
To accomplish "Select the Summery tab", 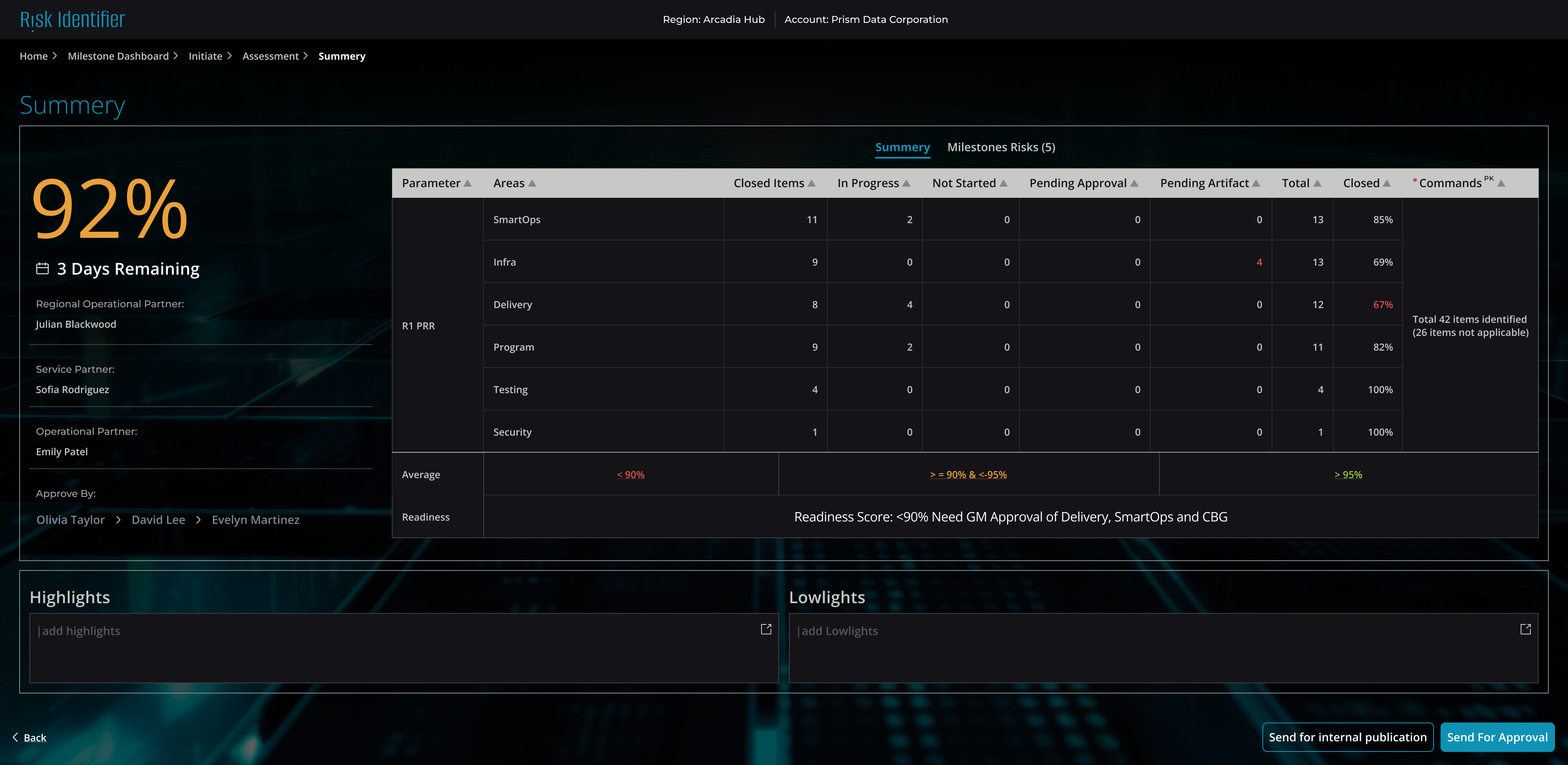I will tap(902, 148).
